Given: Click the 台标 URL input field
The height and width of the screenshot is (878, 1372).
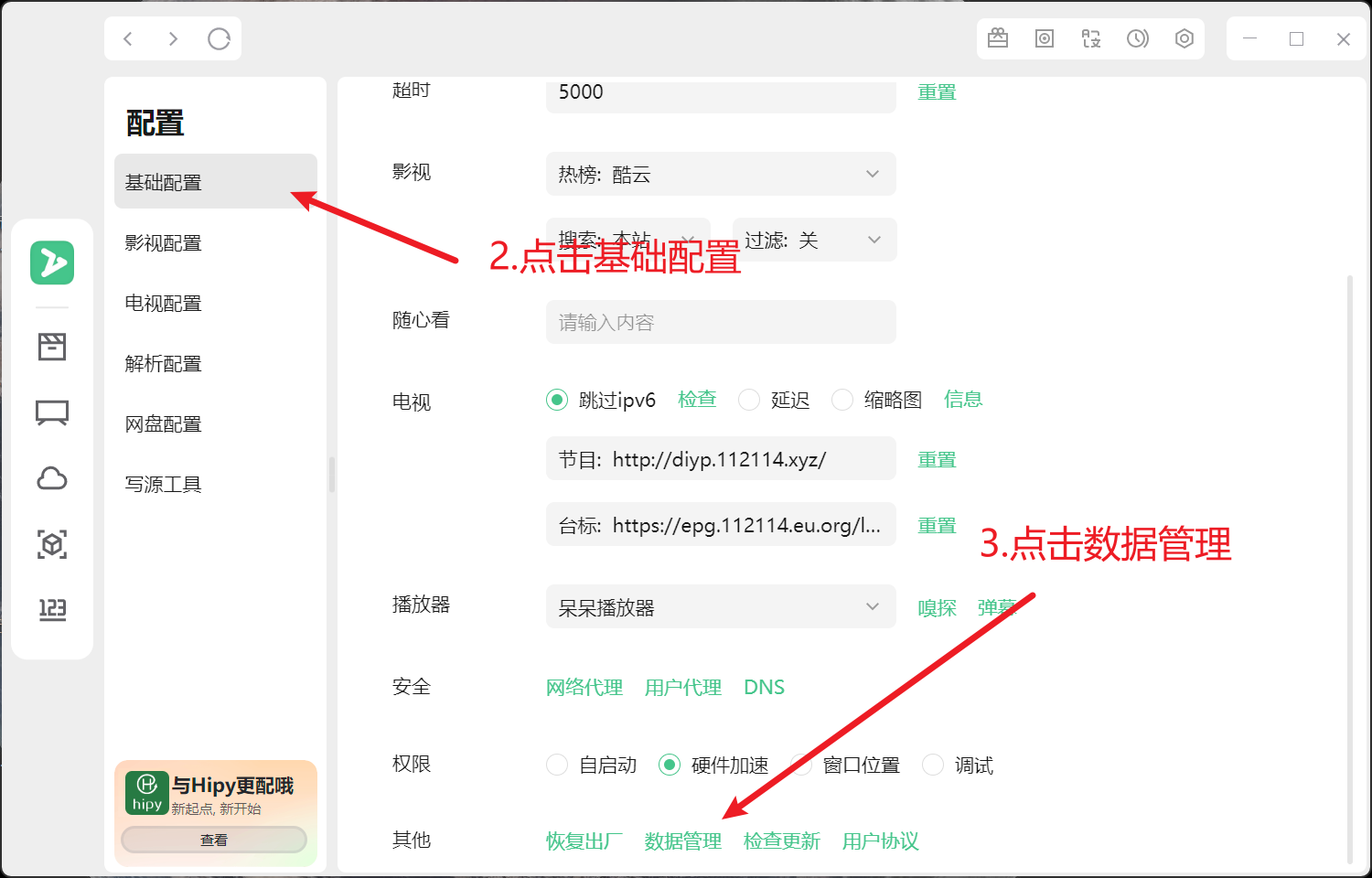Looking at the screenshot, I should click(x=721, y=524).
